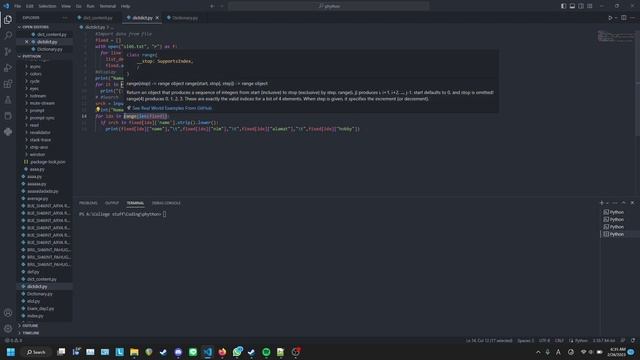Open the terminal panel more actions ellipsis
This screenshot has width=640, height=360.
[615, 203]
